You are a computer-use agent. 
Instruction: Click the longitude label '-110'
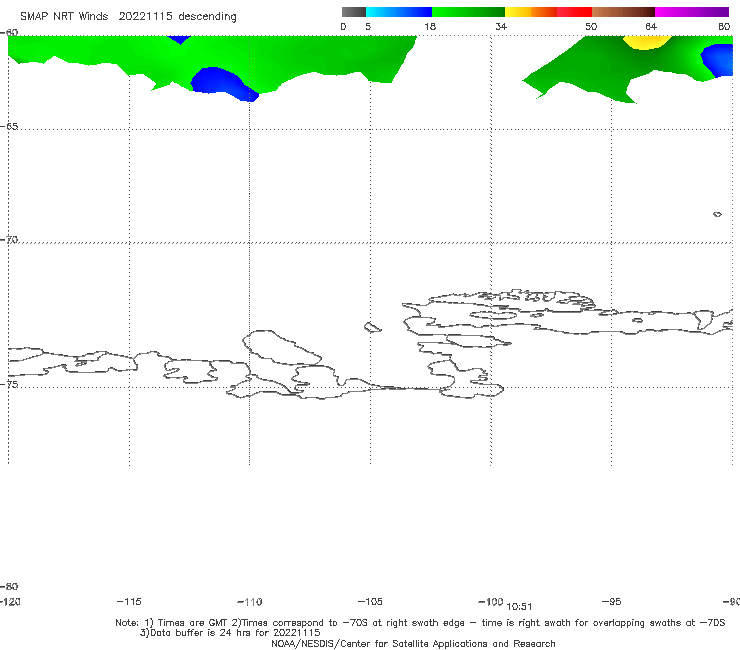(250, 602)
